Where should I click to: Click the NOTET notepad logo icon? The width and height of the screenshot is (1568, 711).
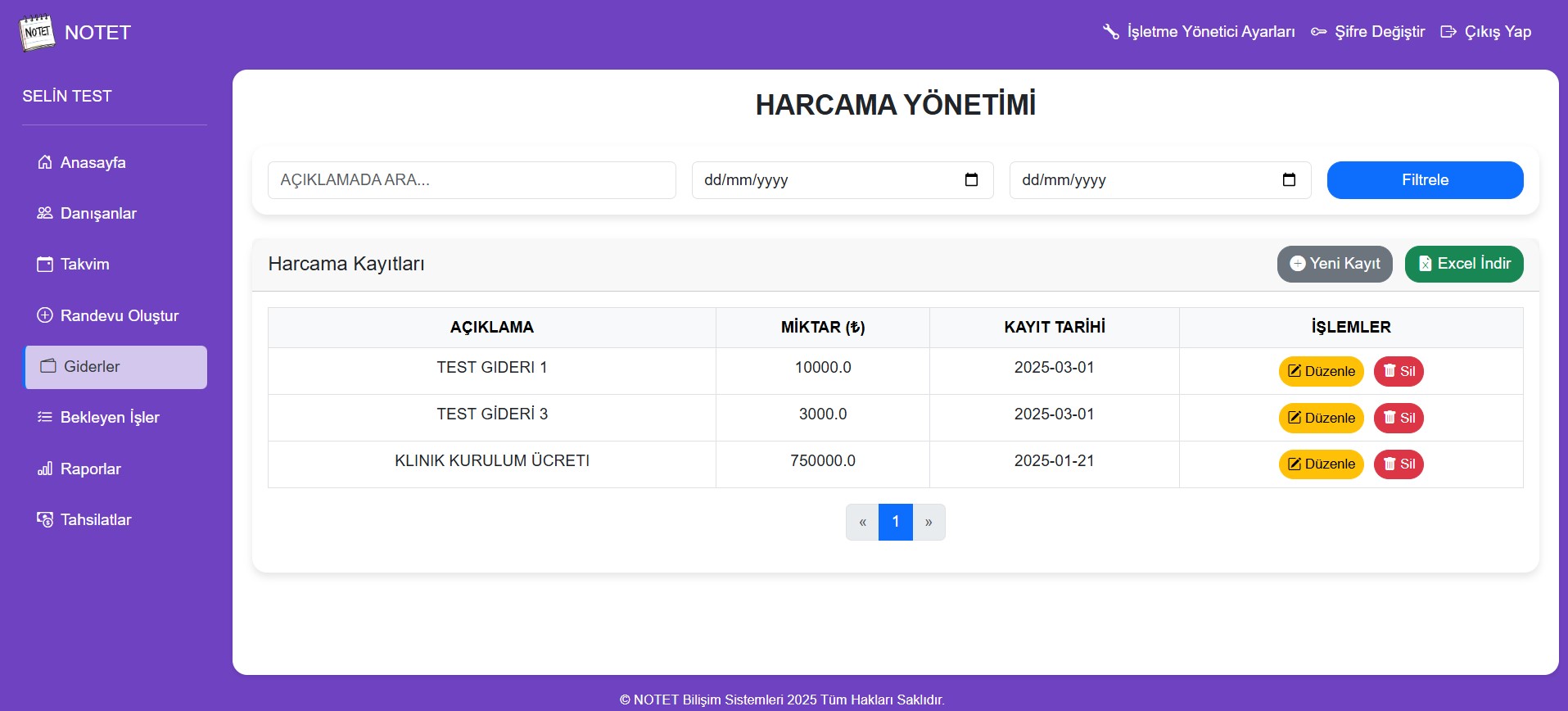(37, 33)
